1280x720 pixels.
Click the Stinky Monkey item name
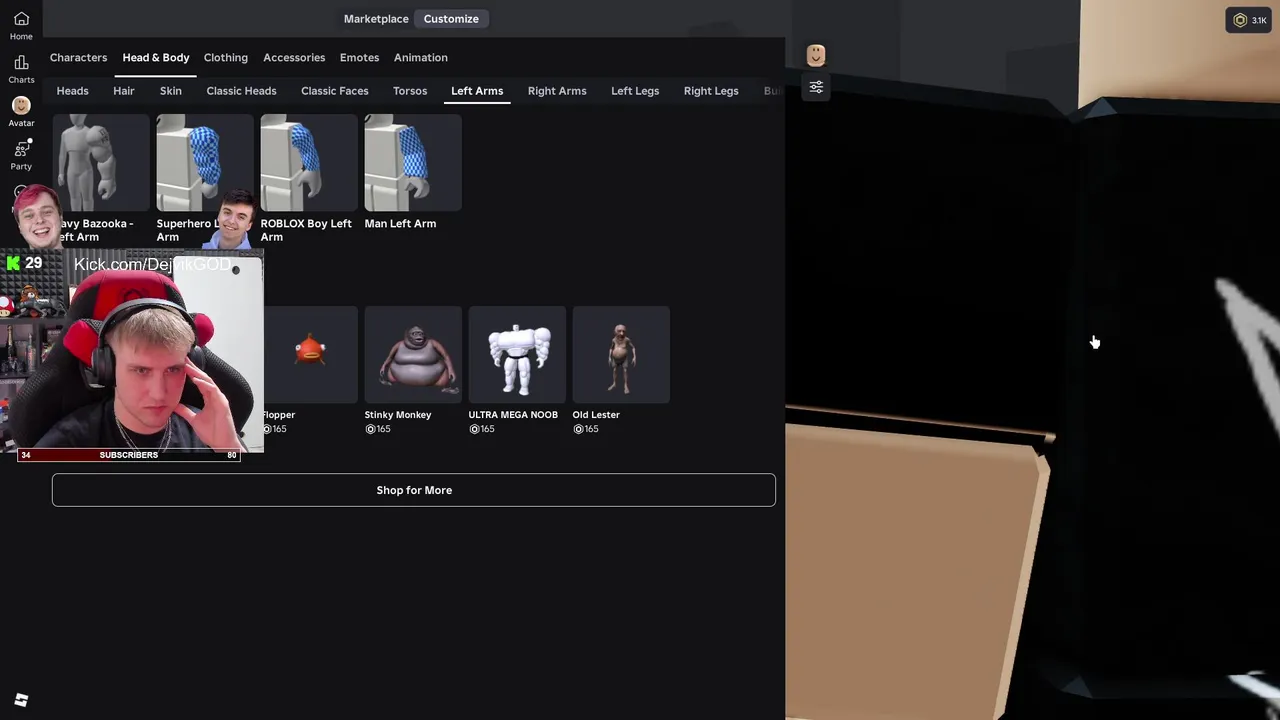point(398,415)
